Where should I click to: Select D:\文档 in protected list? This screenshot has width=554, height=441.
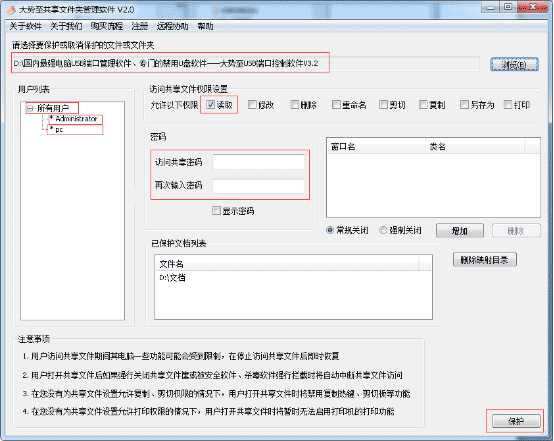tap(172, 278)
